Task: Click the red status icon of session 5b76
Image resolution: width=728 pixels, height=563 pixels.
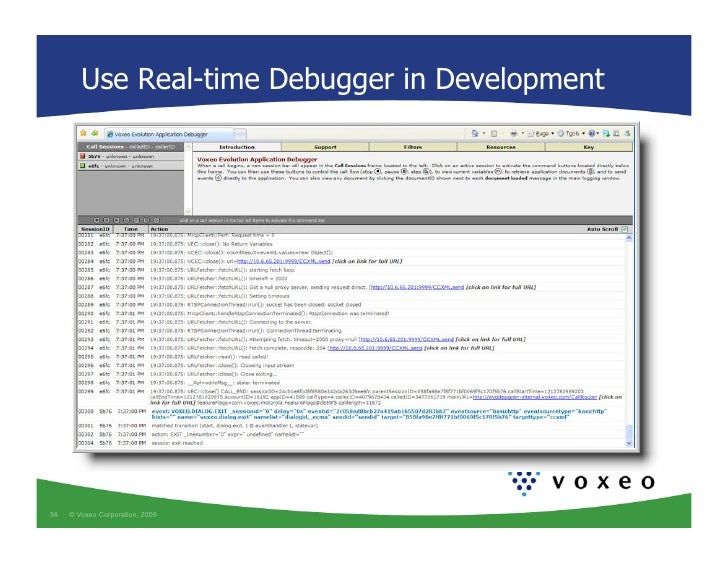Action: pyautogui.click(x=83, y=156)
